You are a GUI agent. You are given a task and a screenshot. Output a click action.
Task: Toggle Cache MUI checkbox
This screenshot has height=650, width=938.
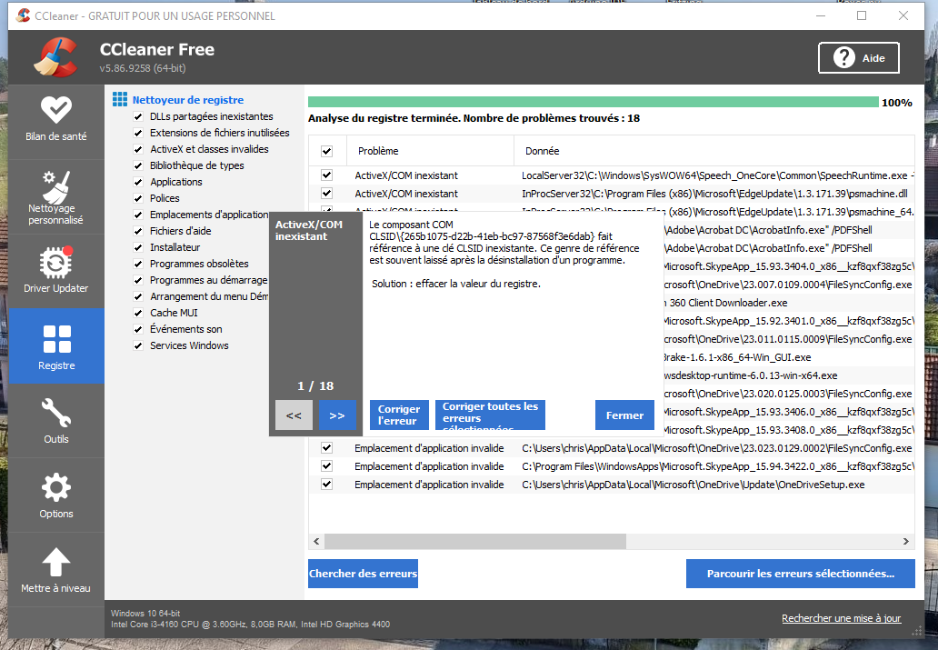[x=138, y=313]
